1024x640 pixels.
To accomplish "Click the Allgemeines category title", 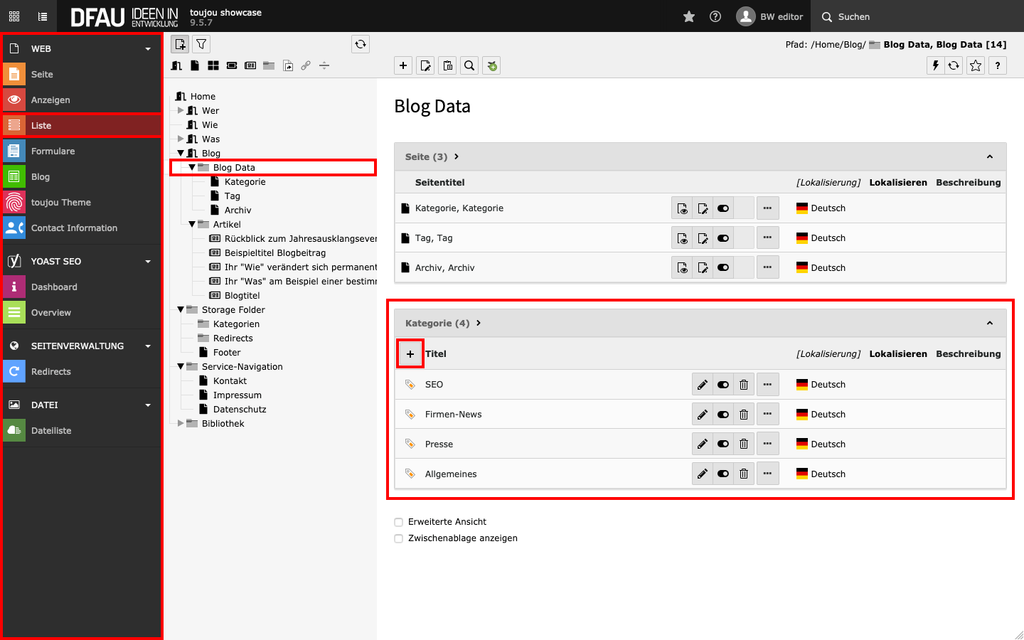I will click(451, 474).
